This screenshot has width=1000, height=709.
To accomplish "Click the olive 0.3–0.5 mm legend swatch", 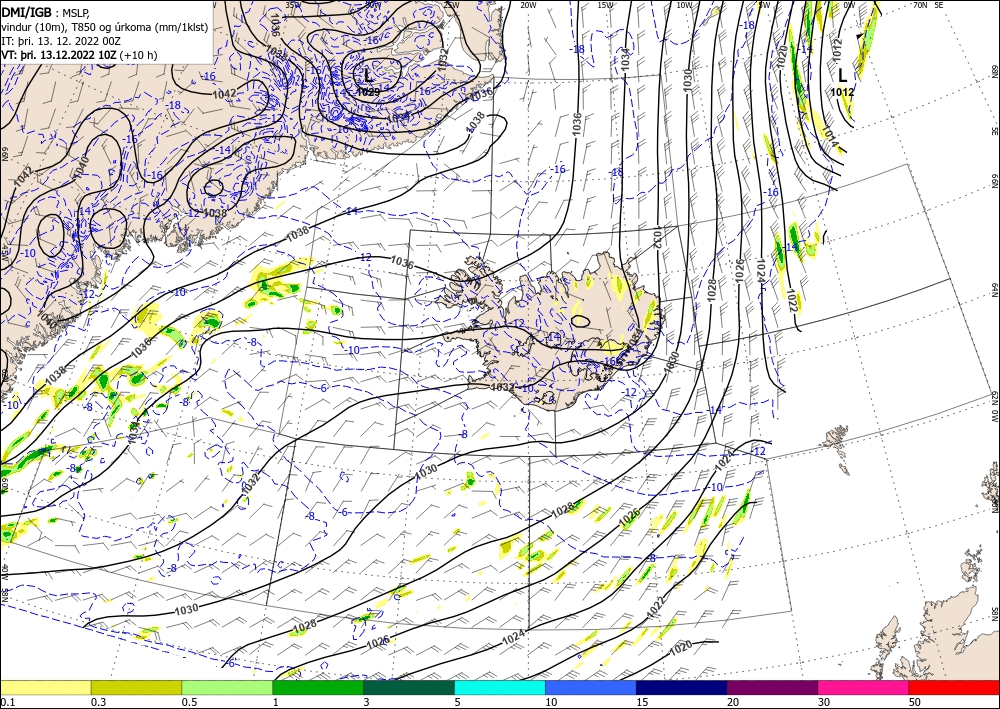I will point(136,687).
